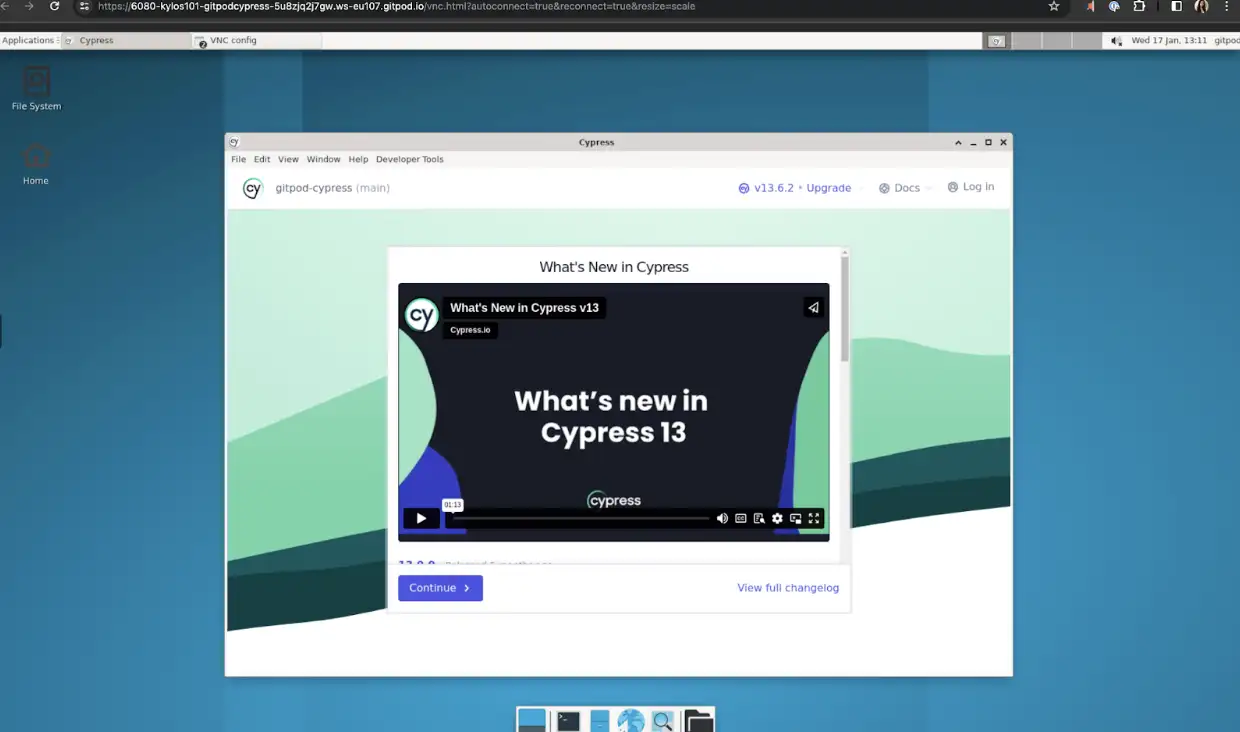Click the browser address bar URL

tap(396, 6)
